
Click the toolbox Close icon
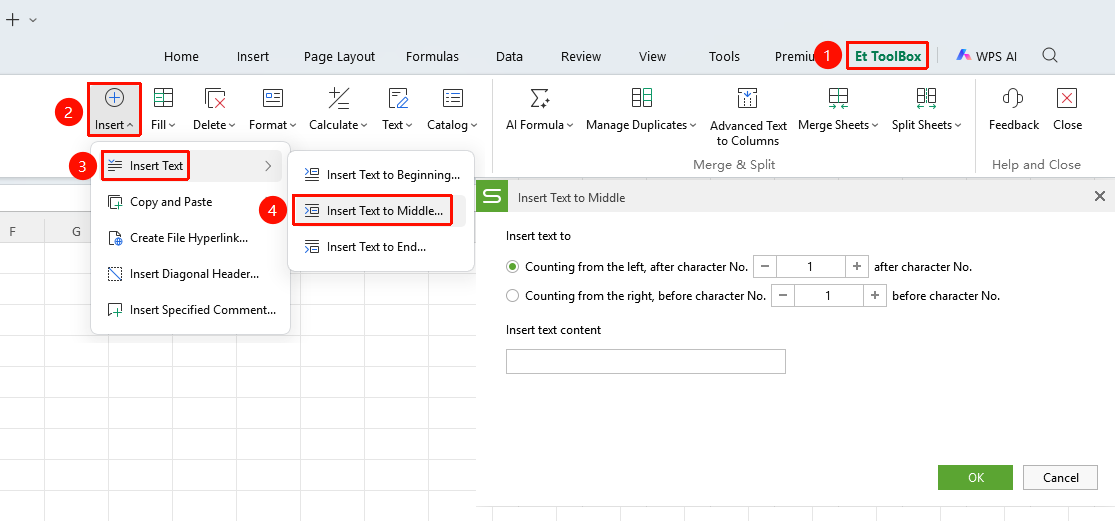pos(1067,98)
